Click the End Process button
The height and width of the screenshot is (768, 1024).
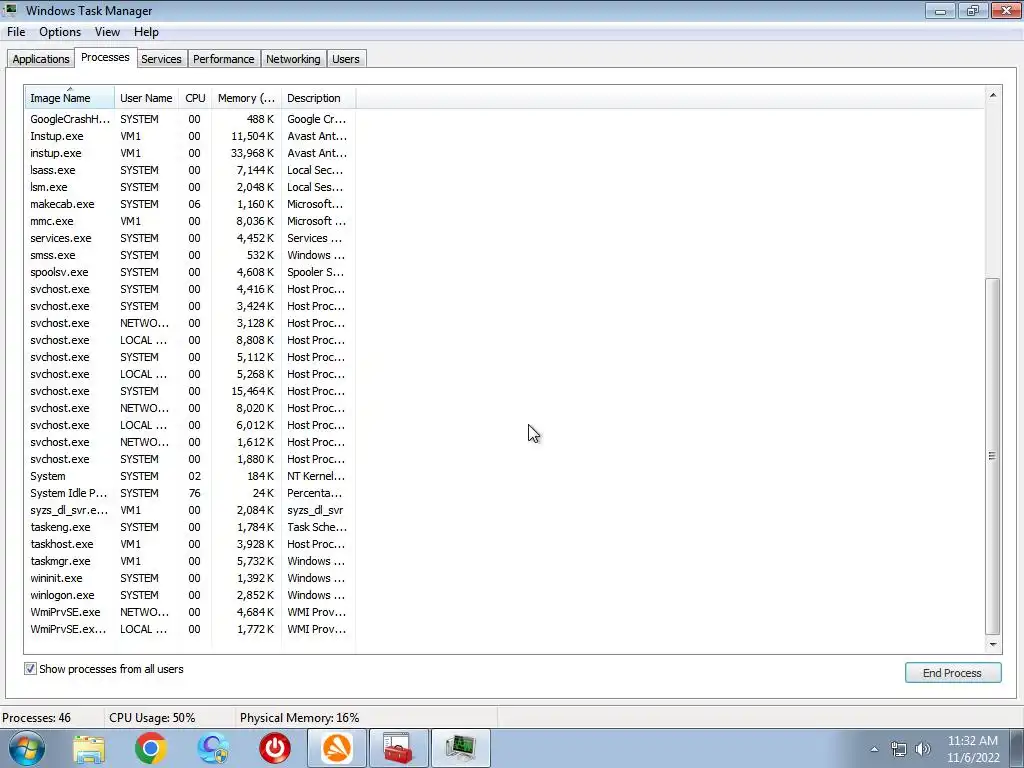952,673
